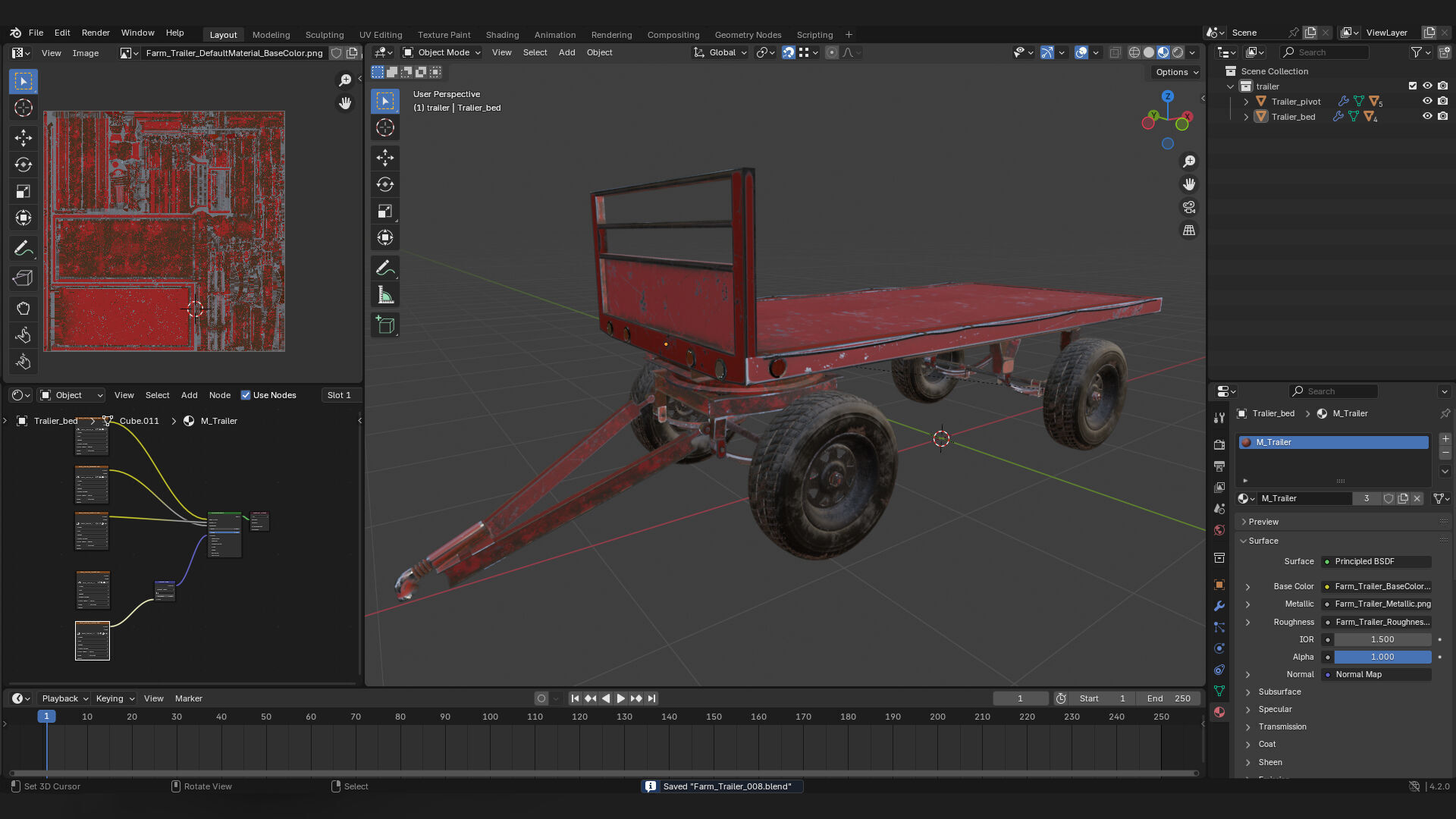Screen dimensions: 1456x819
Task: Switch to rendered viewport shading
Action: coord(1178,52)
